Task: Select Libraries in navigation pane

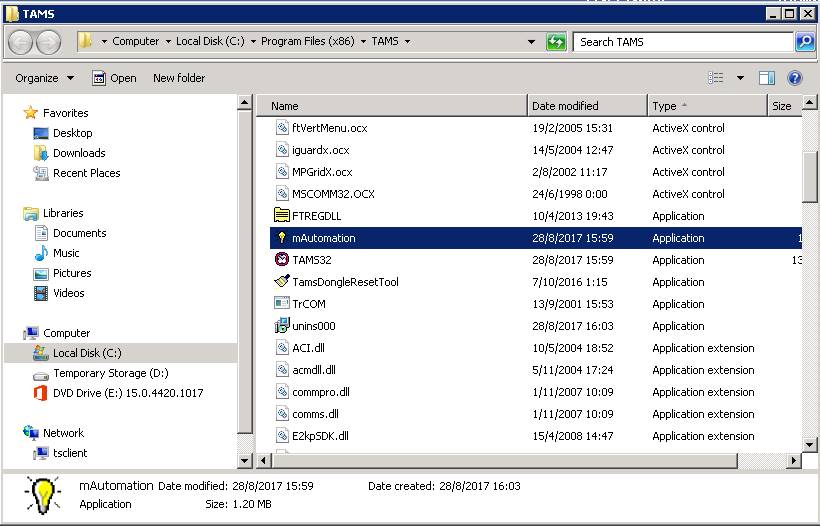Action: 63,213
